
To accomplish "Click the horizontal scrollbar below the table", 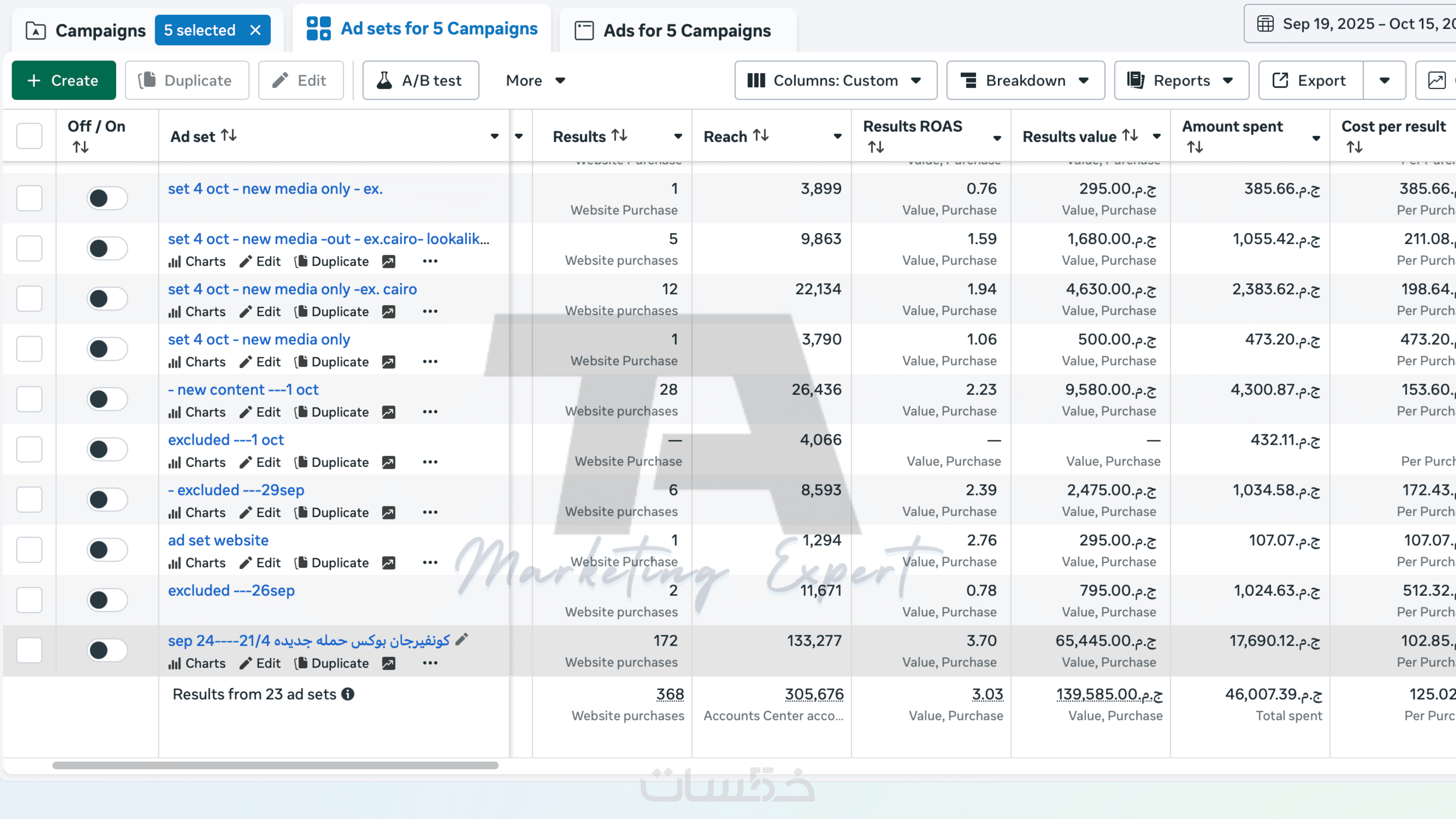I will [x=275, y=766].
